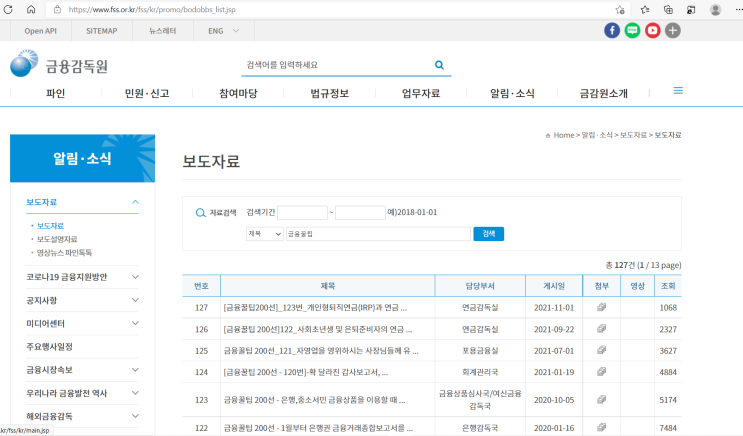Click the keyword field containing 금융꿀팁
This screenshot has height=436, width=743.
[378, 234]
